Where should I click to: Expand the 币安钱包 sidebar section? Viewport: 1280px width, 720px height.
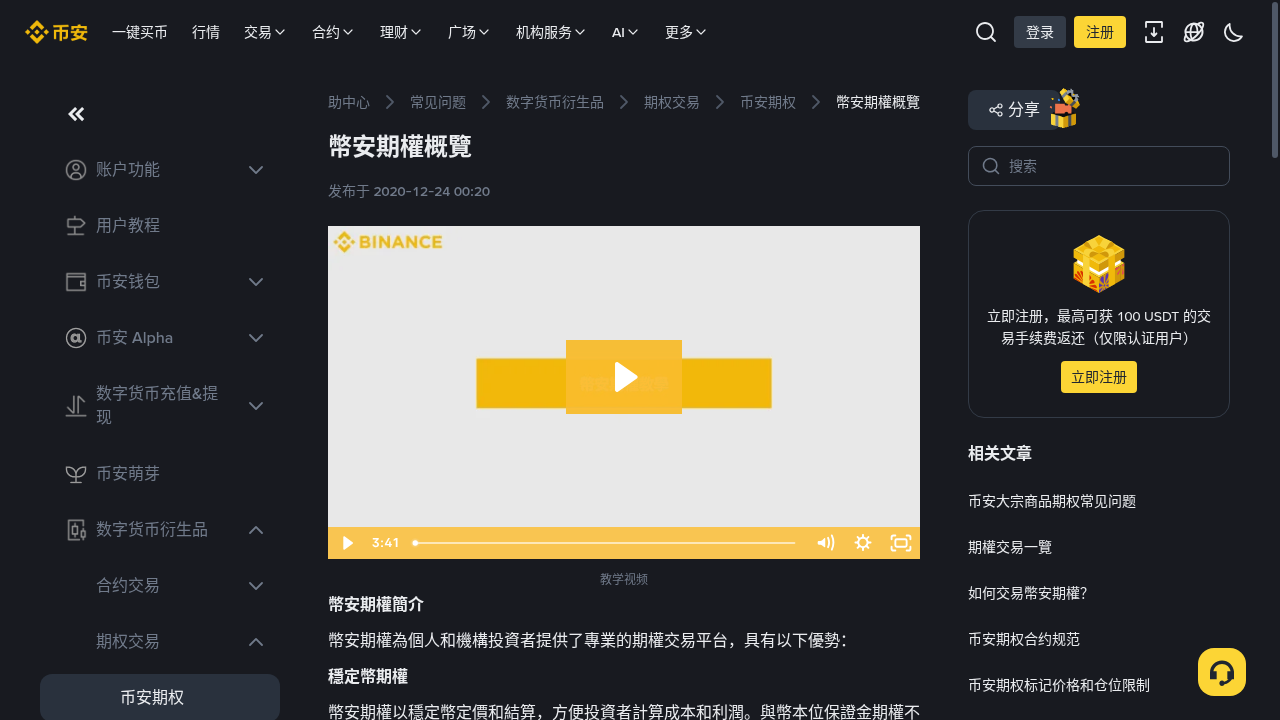pyautogui.click(x=256, y=282)
